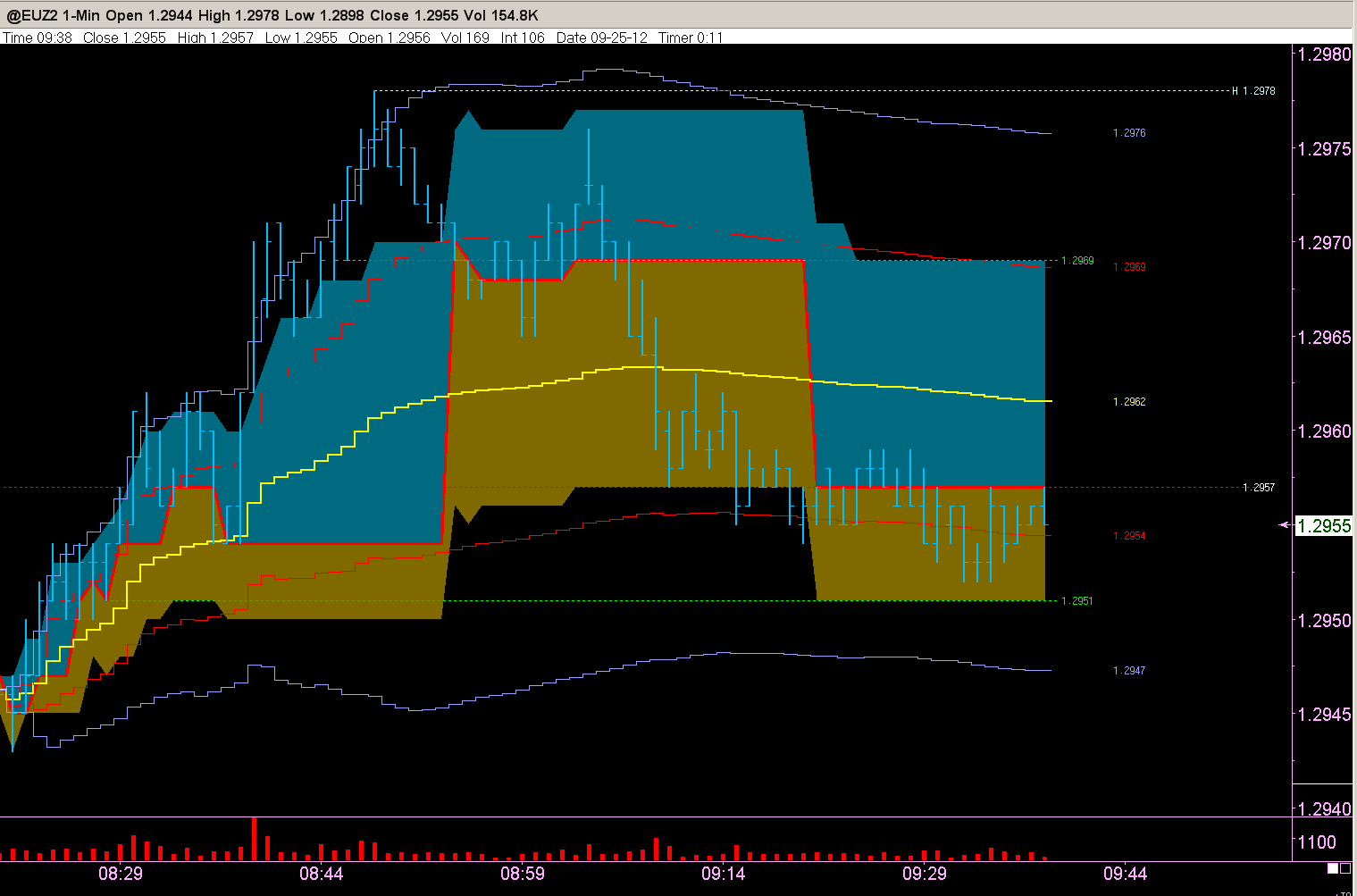Click the green 1.2951 level label
Viewport: 1357px width, 896px height.
(1077, 601)
